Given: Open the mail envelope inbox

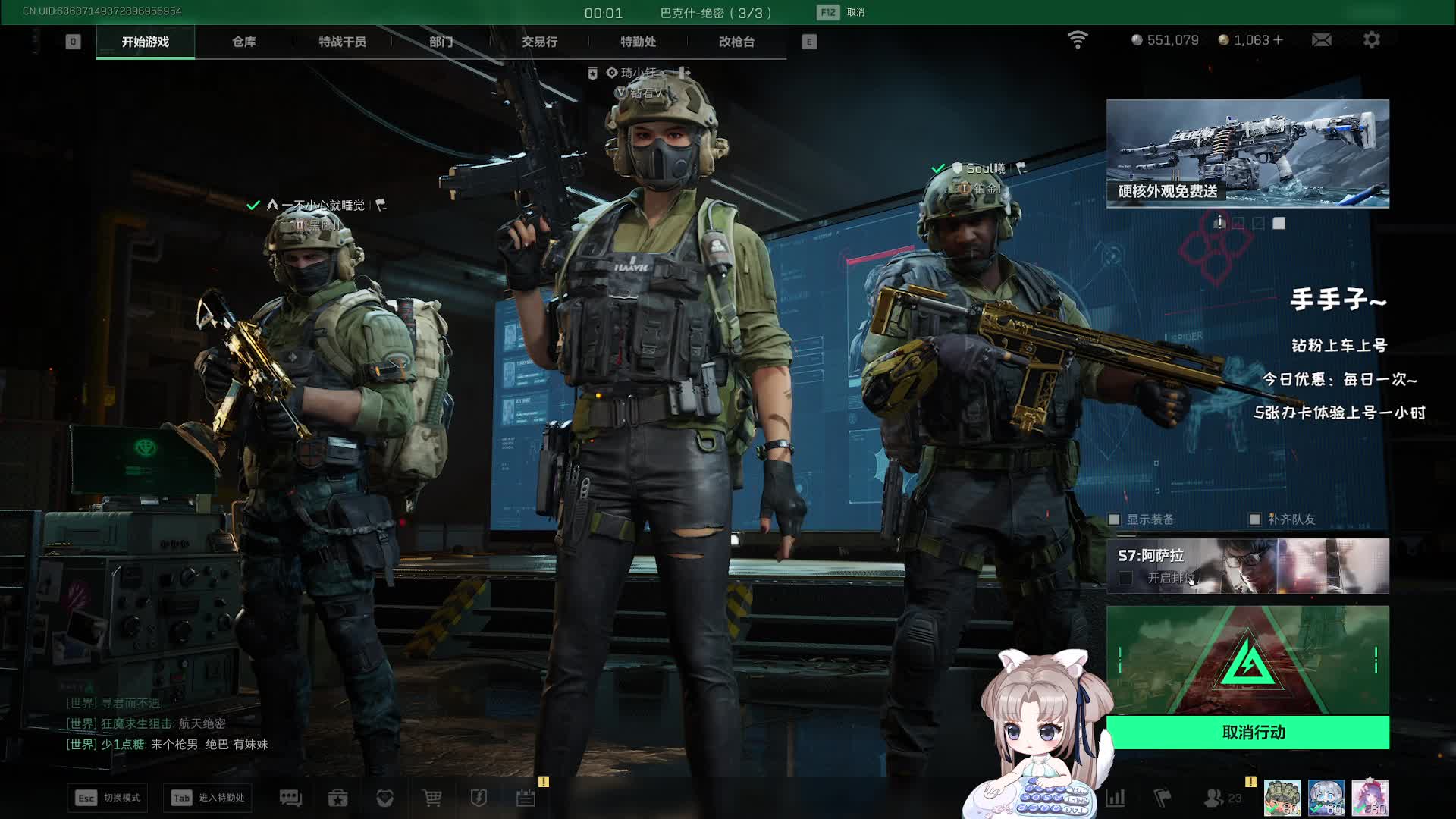Looking at the screenshot, I should coord(1321,39).
